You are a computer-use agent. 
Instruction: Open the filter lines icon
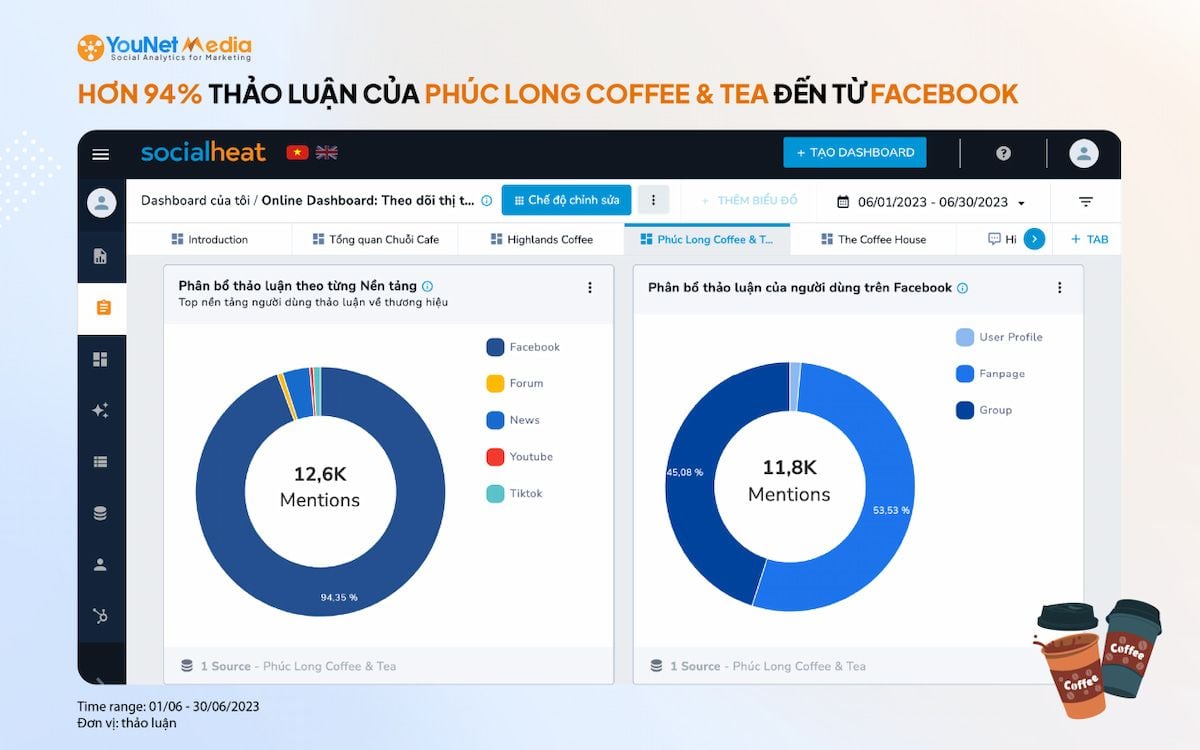point(1086,202)
